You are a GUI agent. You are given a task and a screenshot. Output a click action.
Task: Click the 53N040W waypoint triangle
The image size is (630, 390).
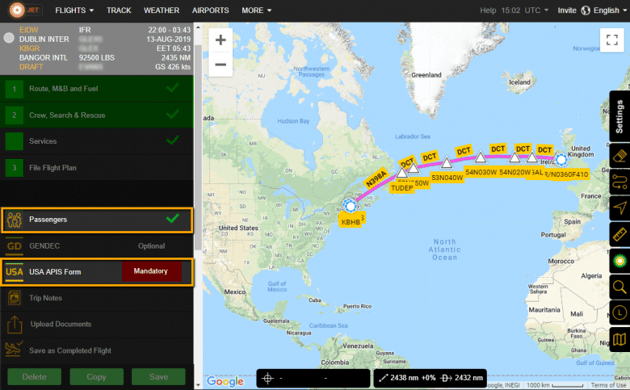click(446, 163)
